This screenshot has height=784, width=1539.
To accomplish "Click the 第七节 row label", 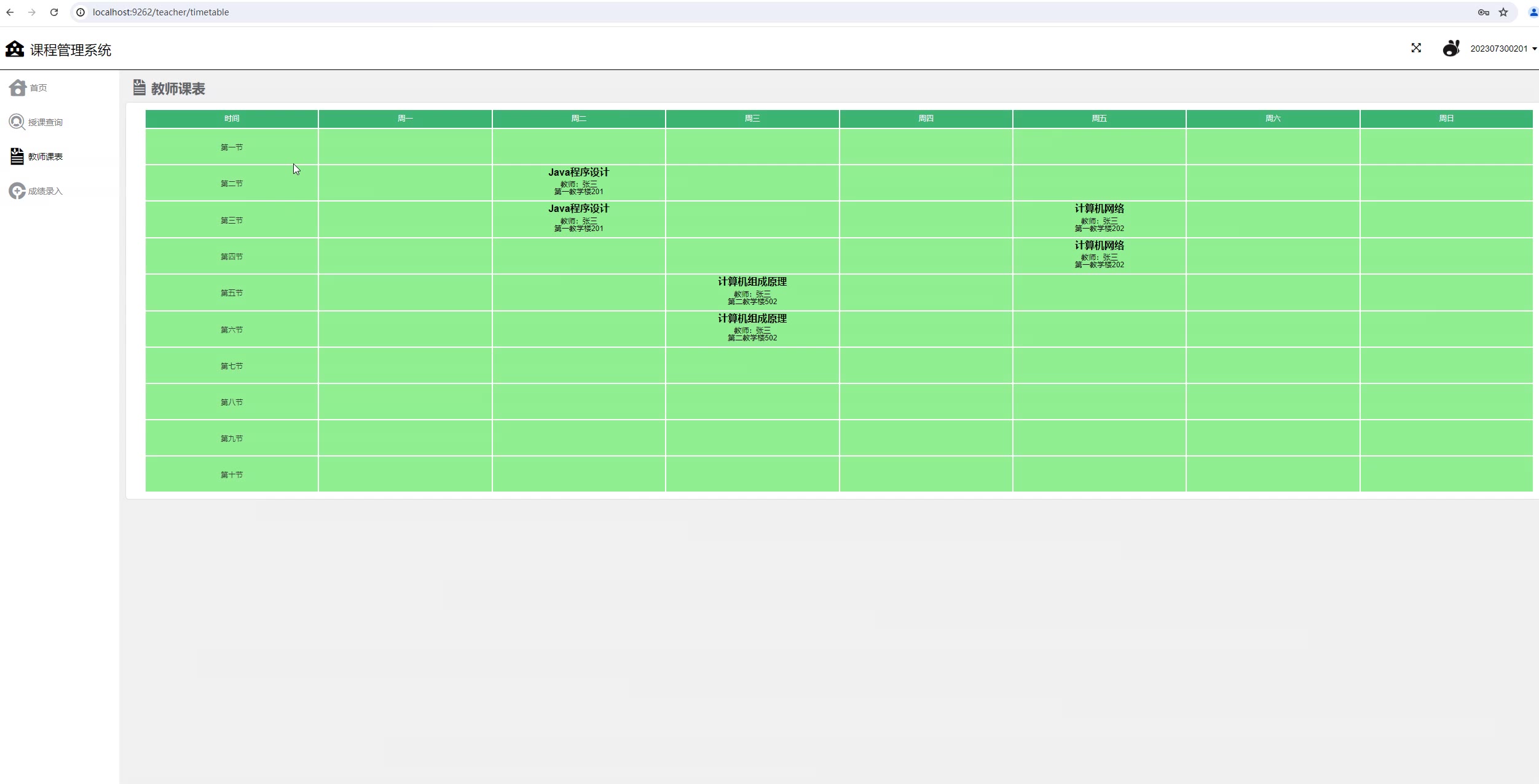I will coord(232,366).
